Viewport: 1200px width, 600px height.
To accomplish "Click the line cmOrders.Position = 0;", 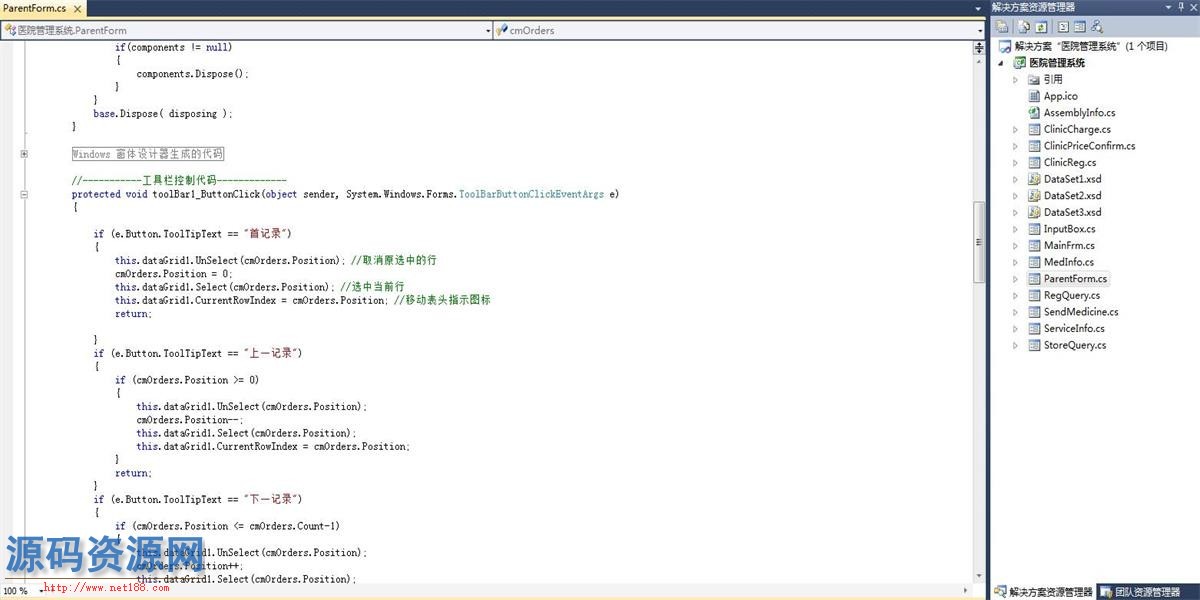I will [174, 273].
